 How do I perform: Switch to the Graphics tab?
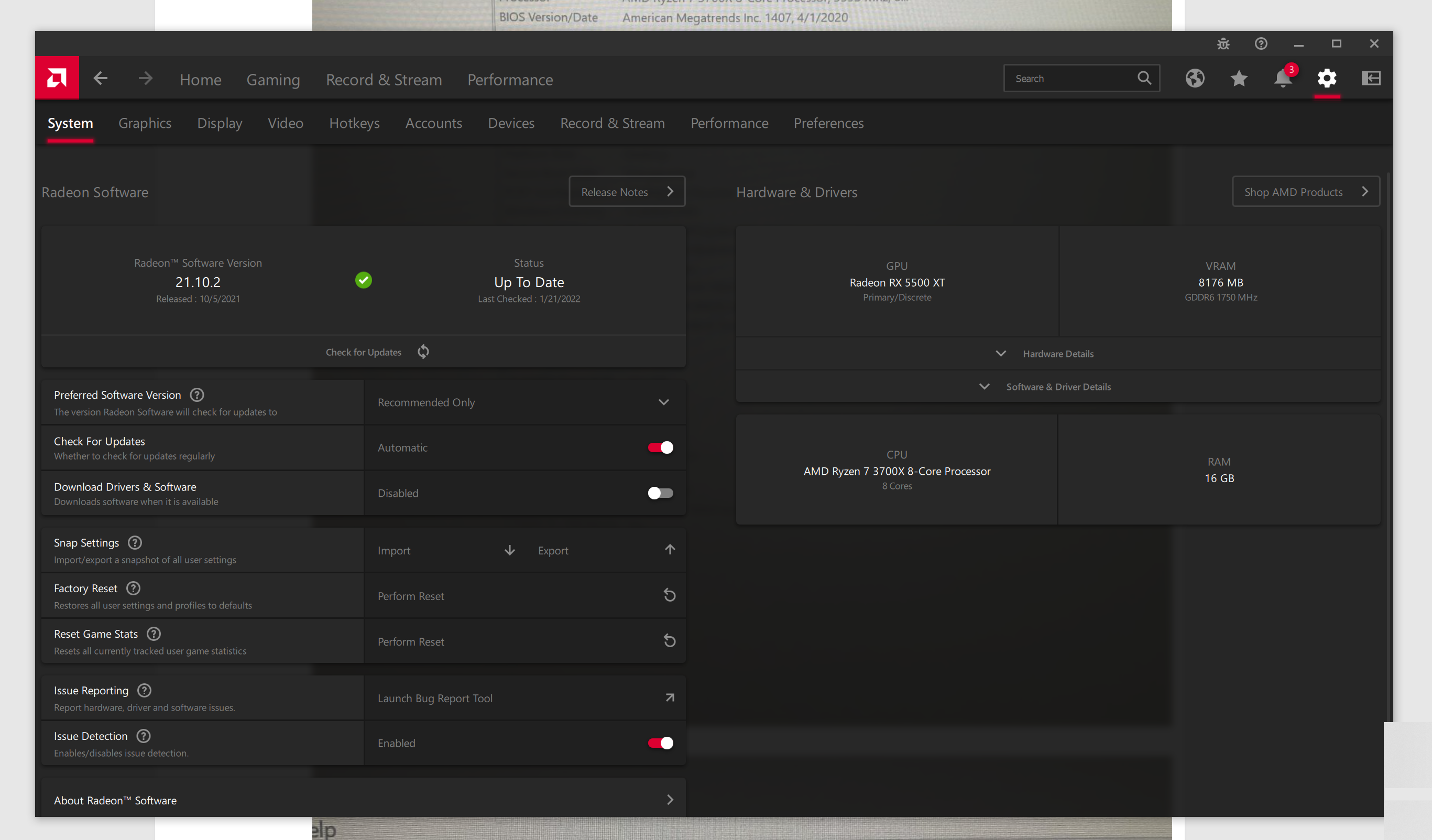pos(145,123)
